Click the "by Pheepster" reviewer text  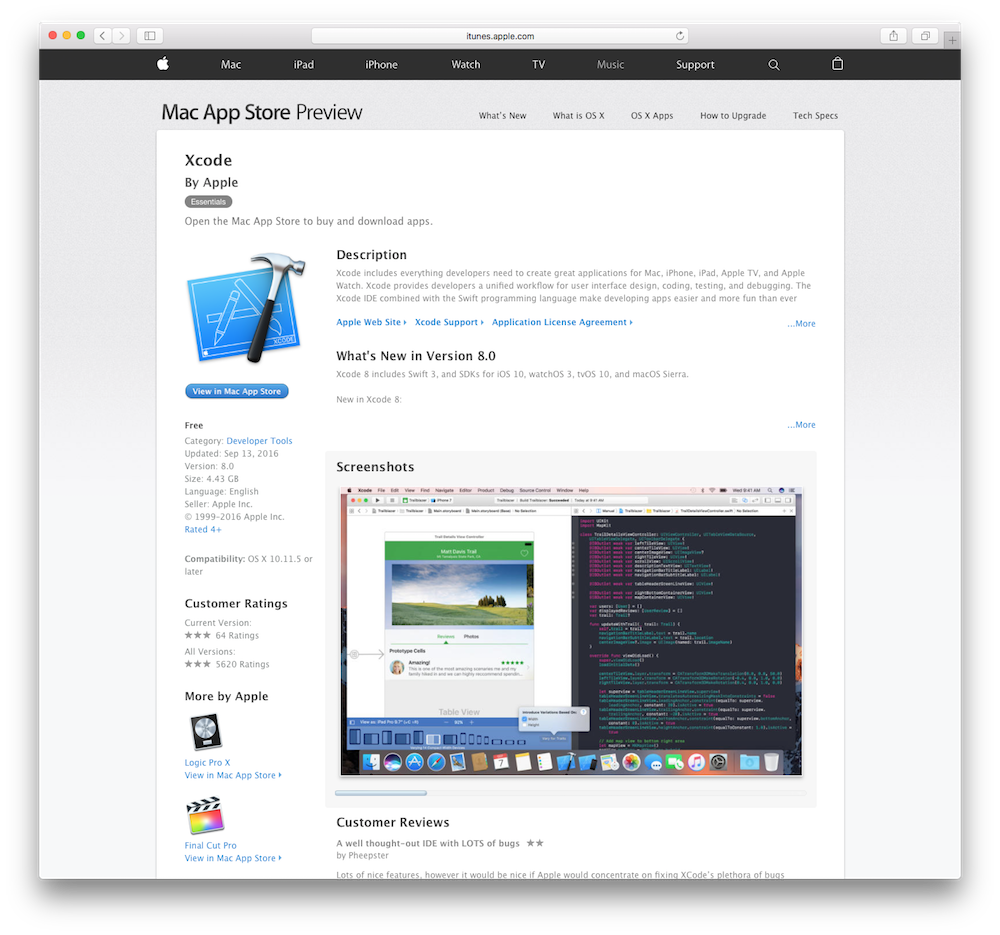362,855
